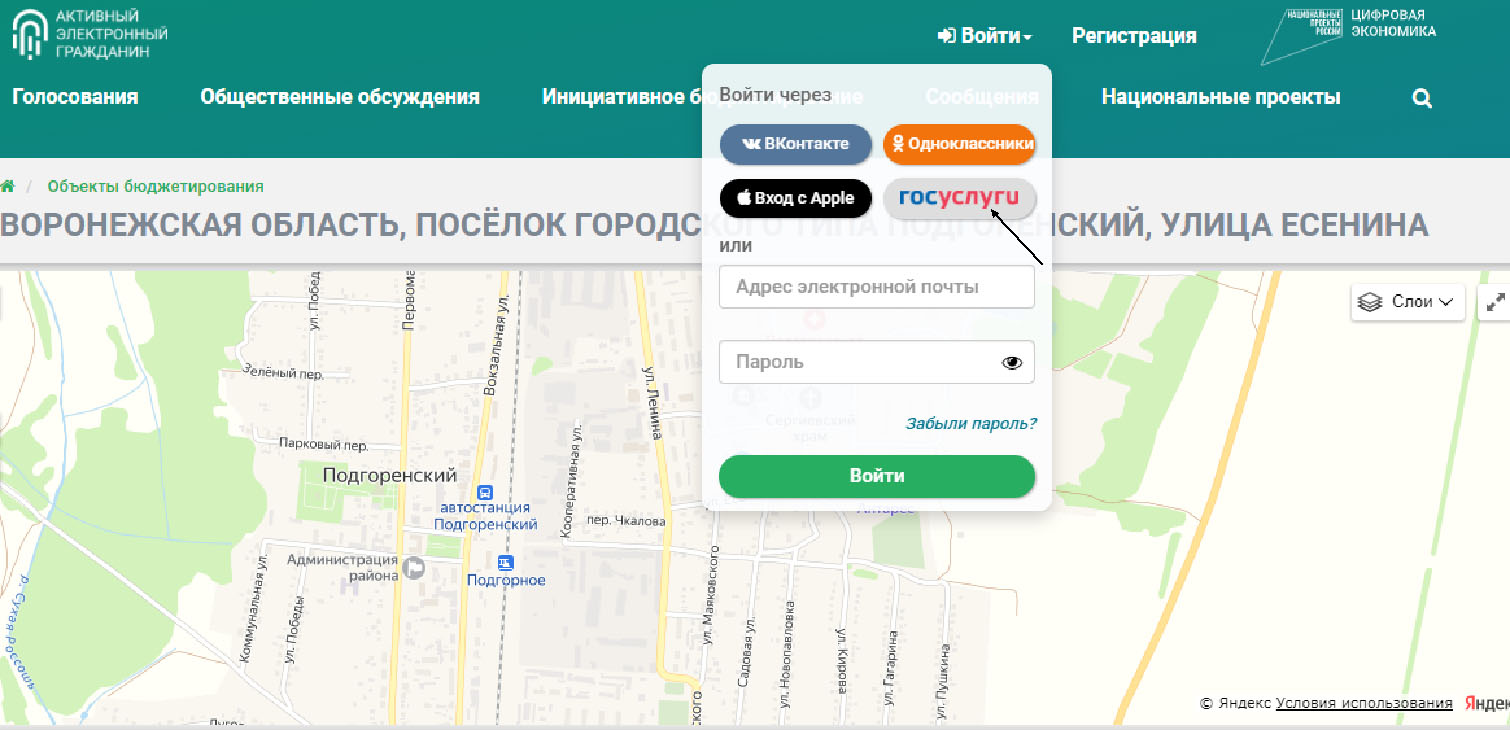Expand the Слои map layers dropdown
The image size is (1510, 730).
click(x=1408, y=301)
